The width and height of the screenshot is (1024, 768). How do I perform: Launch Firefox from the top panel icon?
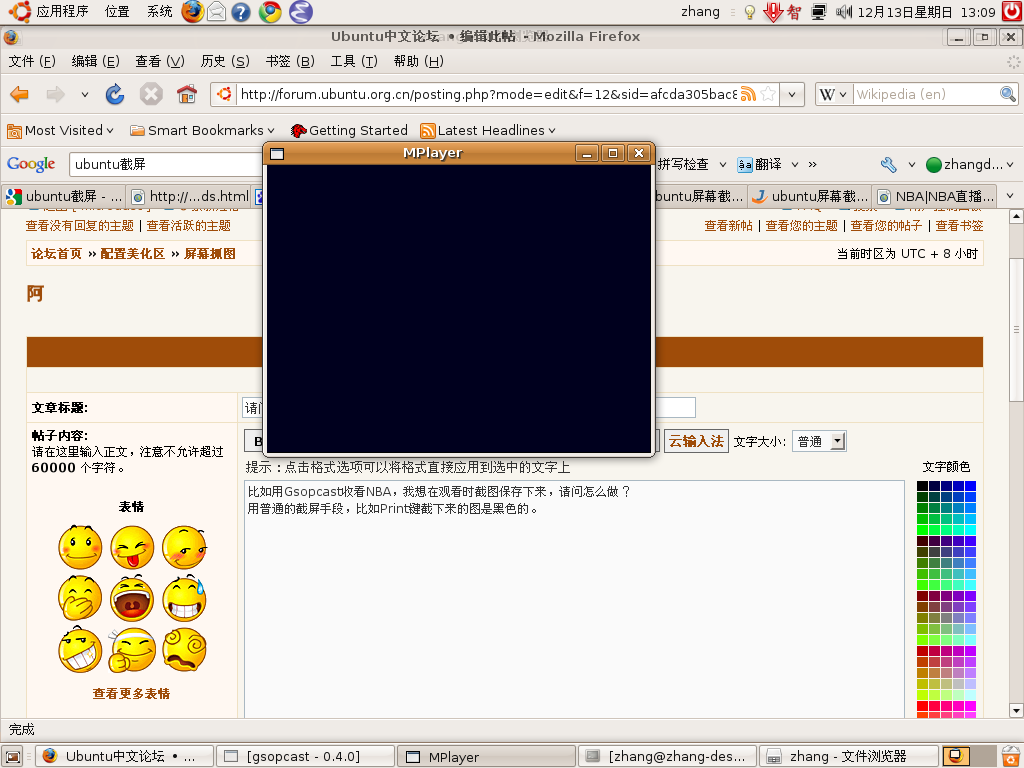pos(192,12)
